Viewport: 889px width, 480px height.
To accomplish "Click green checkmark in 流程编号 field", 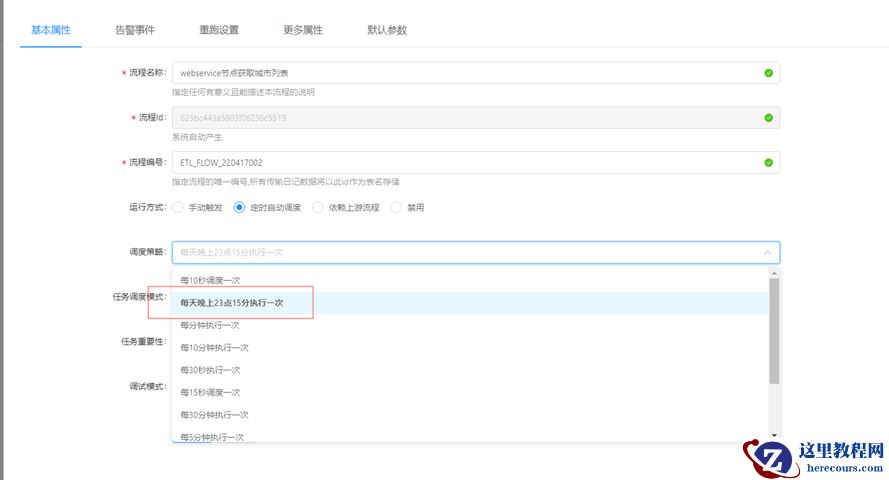I will coord(768,162).
